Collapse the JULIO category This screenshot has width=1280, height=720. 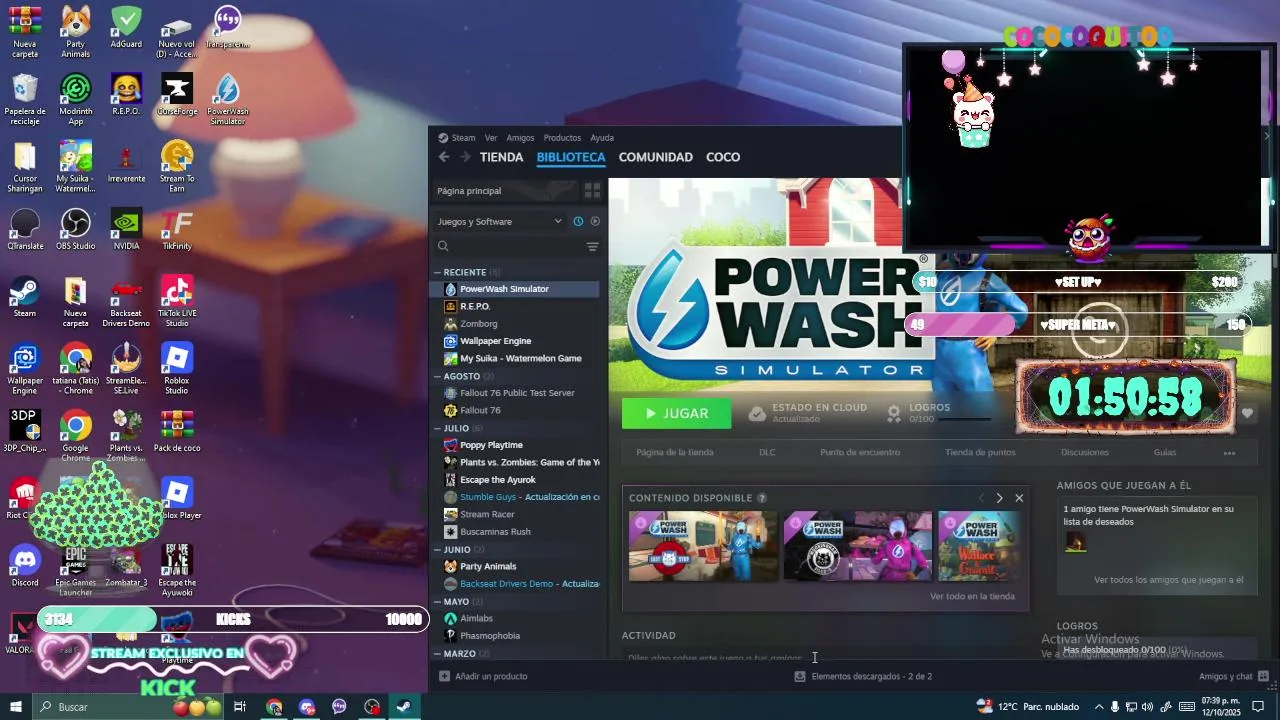click(437, 428)
